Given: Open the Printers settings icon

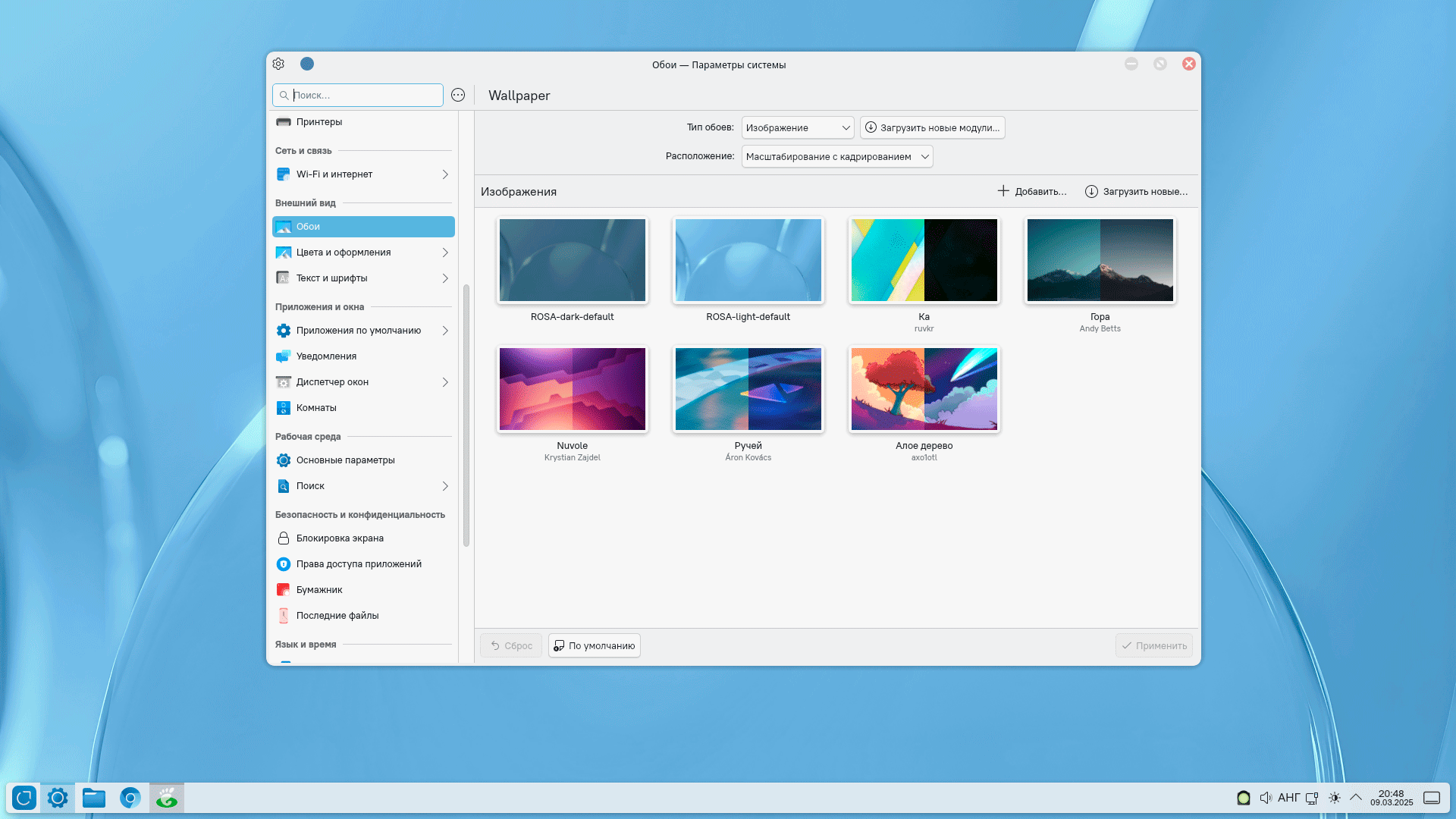Looking at the screenshot, I should (x=283, y=122).
